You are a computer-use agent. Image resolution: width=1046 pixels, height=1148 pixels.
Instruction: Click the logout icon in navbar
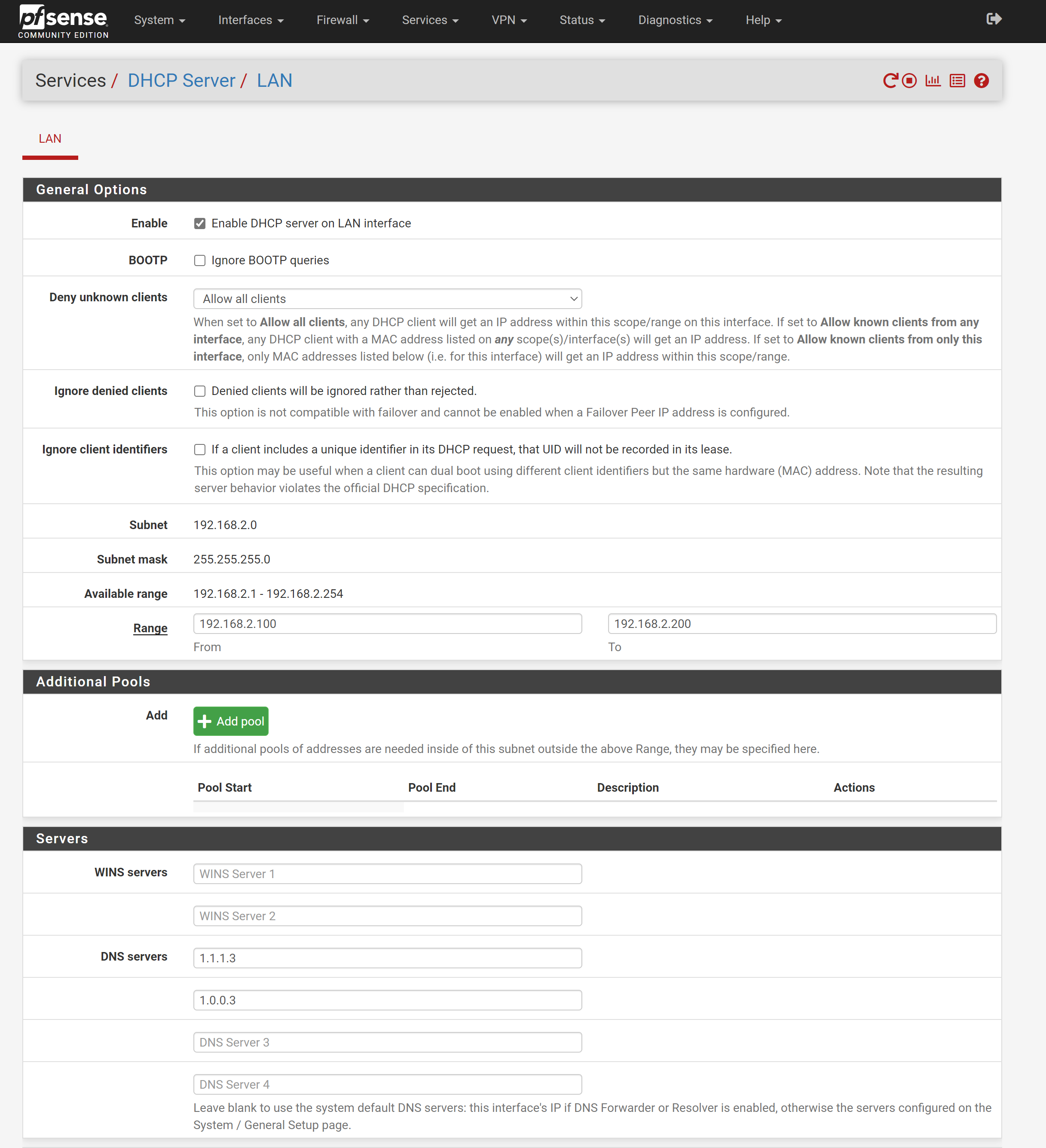[x=994, y=19]
